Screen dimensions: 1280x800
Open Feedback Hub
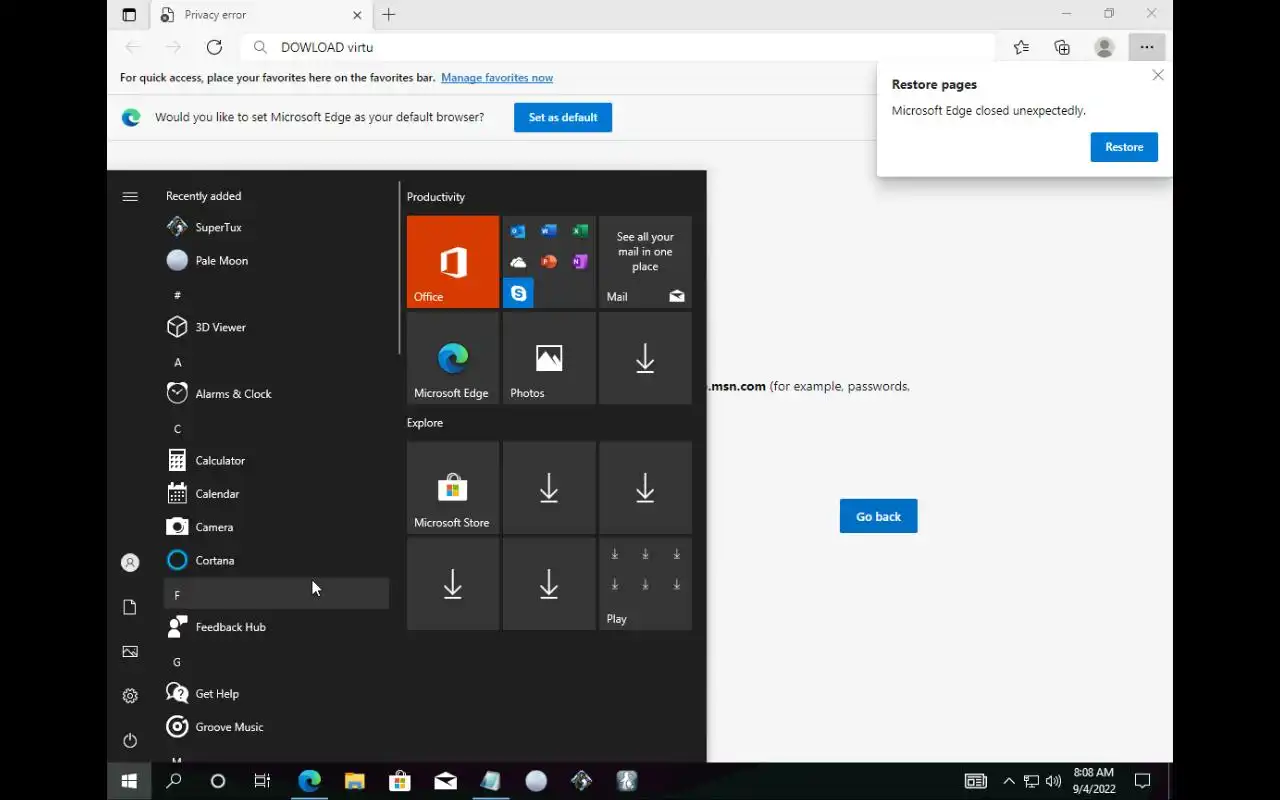point(276,627)
